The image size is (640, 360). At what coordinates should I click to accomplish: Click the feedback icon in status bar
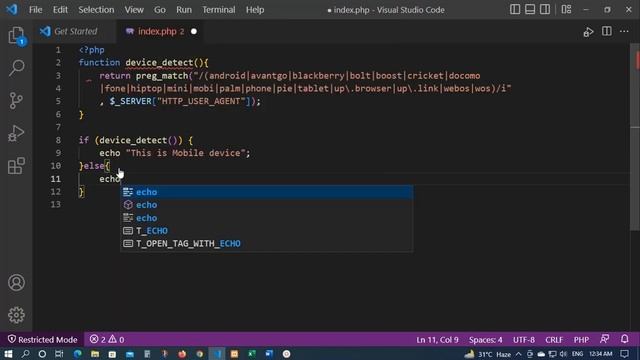(x=604, y=339)
